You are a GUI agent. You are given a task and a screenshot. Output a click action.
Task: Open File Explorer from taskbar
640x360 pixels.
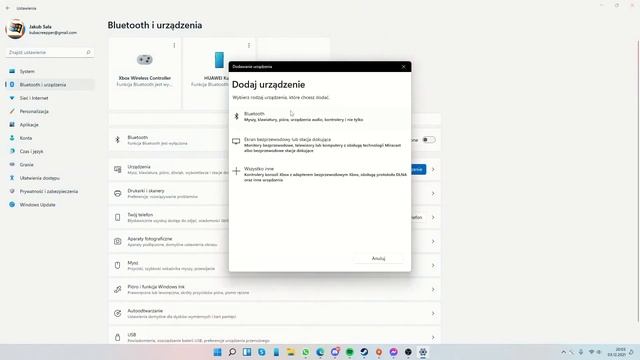point(291,352)
